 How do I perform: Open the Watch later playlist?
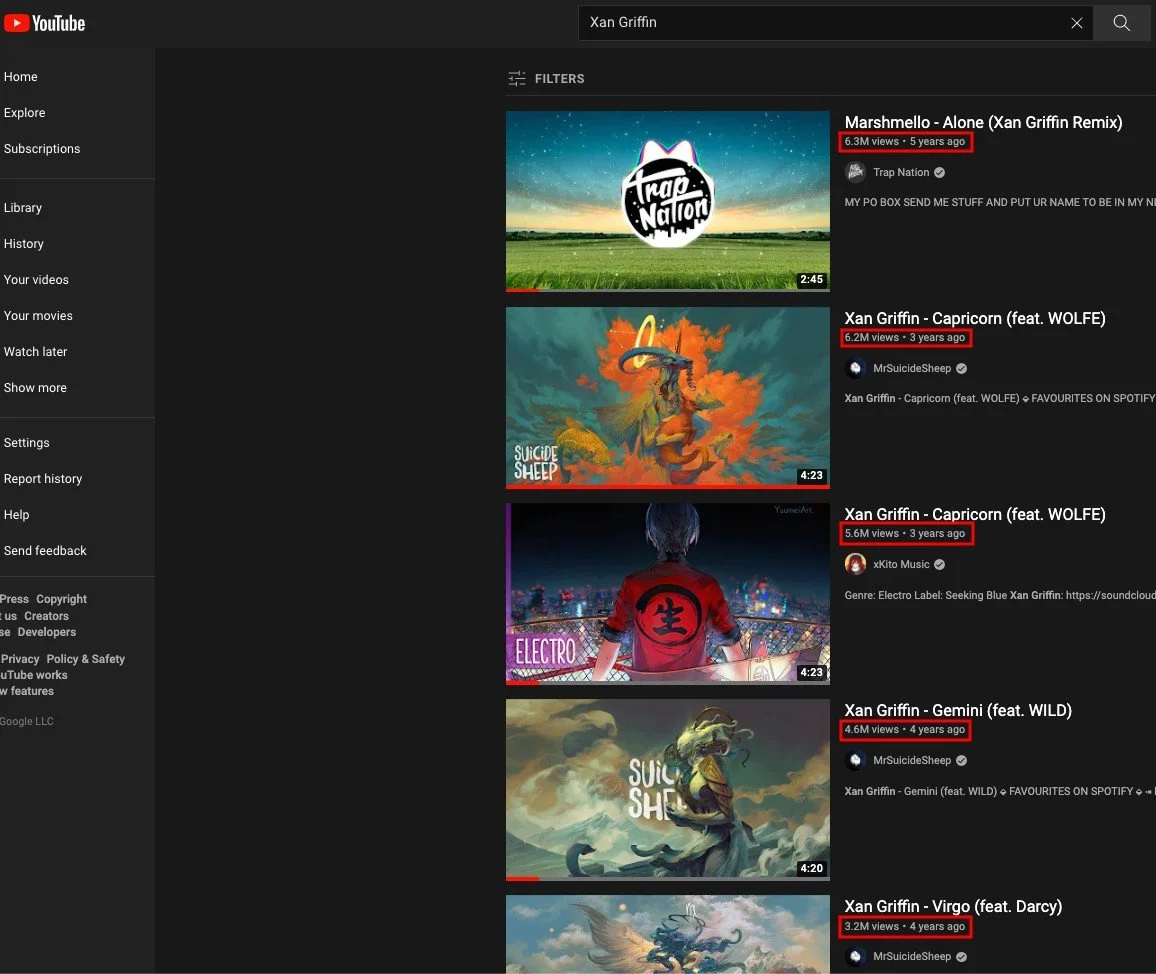pos(35,352)
